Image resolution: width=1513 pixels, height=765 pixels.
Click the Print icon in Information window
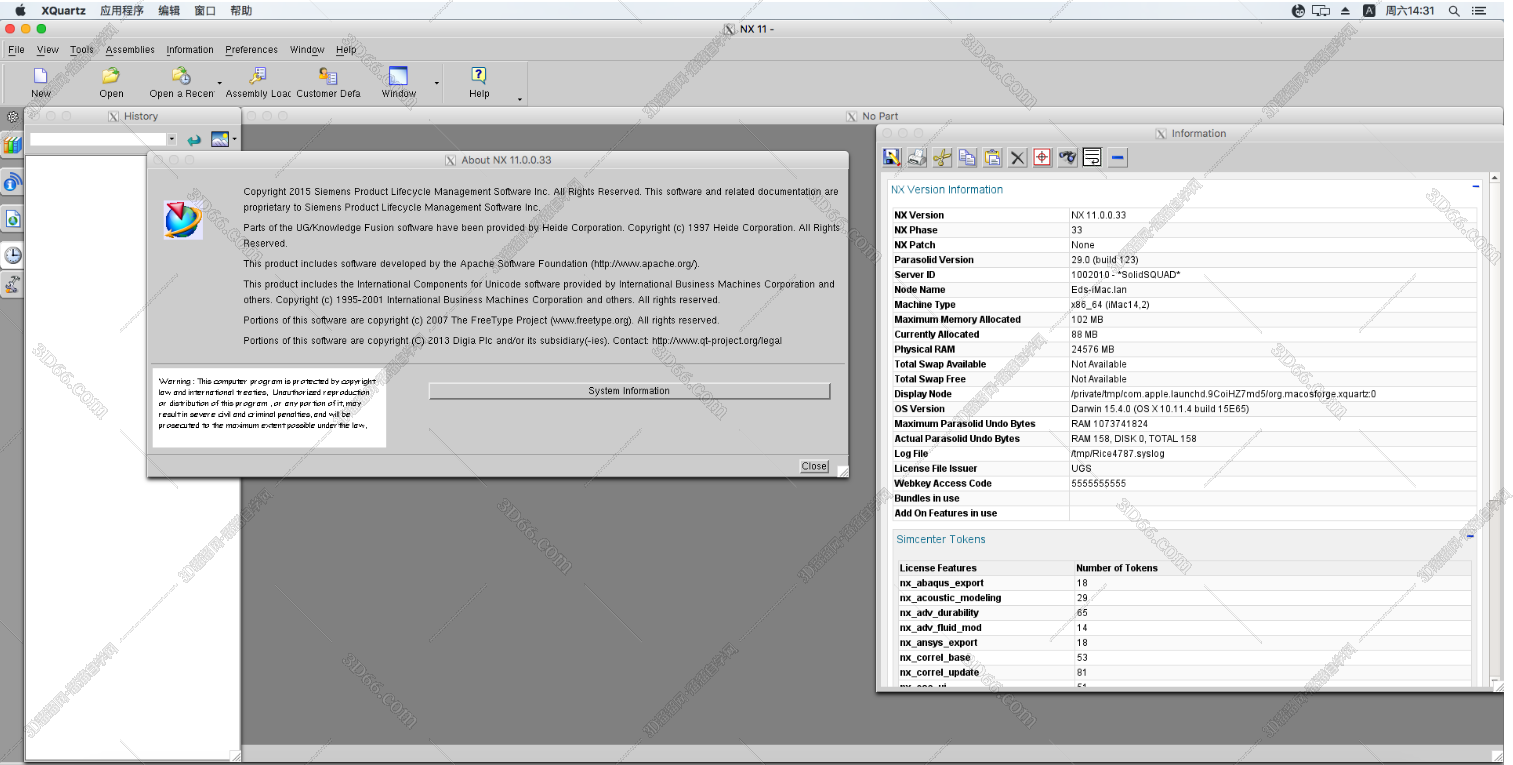click(x=917, y=157)
